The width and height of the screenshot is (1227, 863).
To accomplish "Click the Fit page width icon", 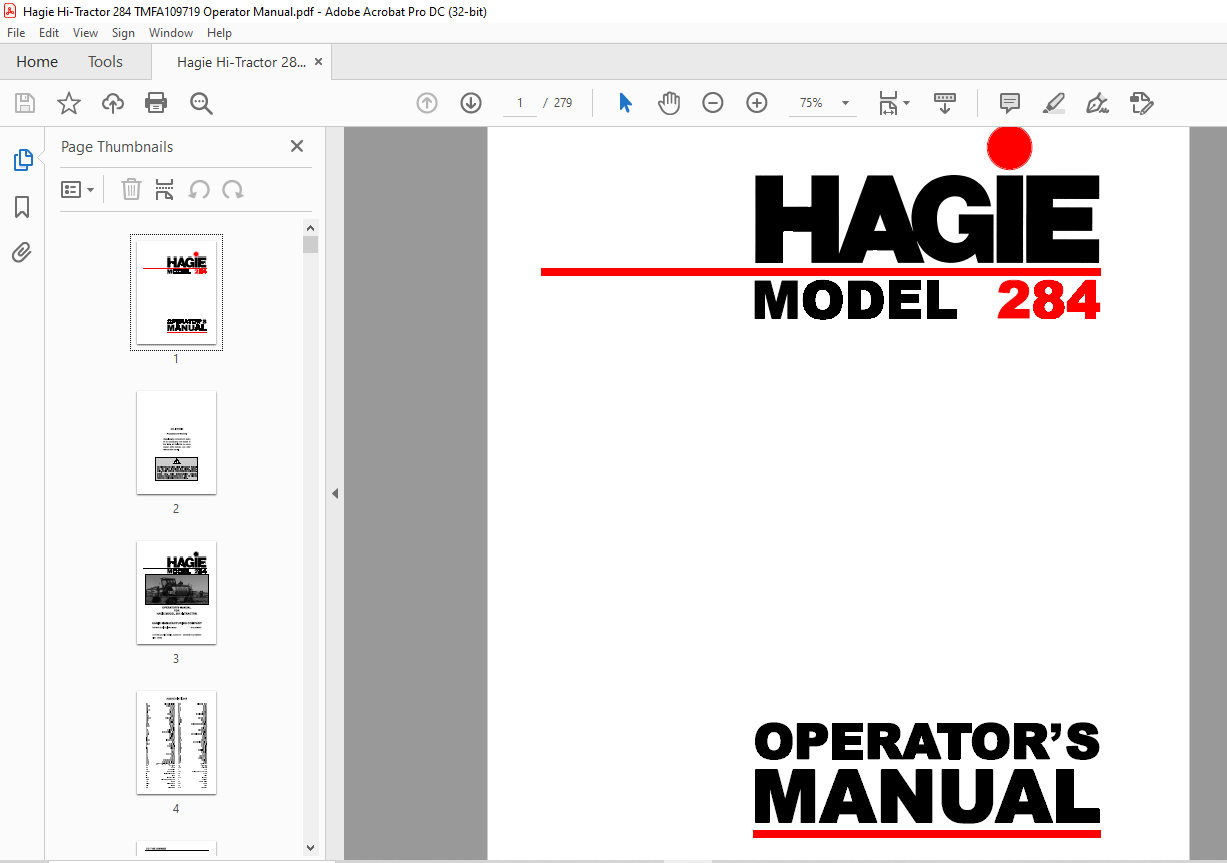I will coord(888,103).
